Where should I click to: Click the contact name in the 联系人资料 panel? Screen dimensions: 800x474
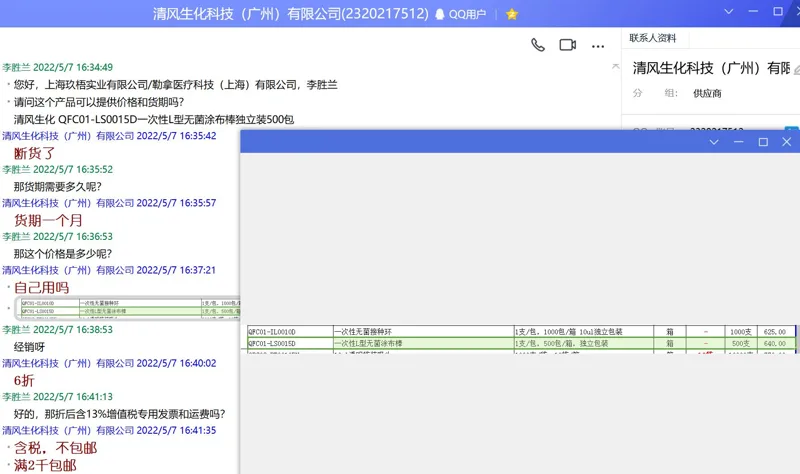[711, 68]
